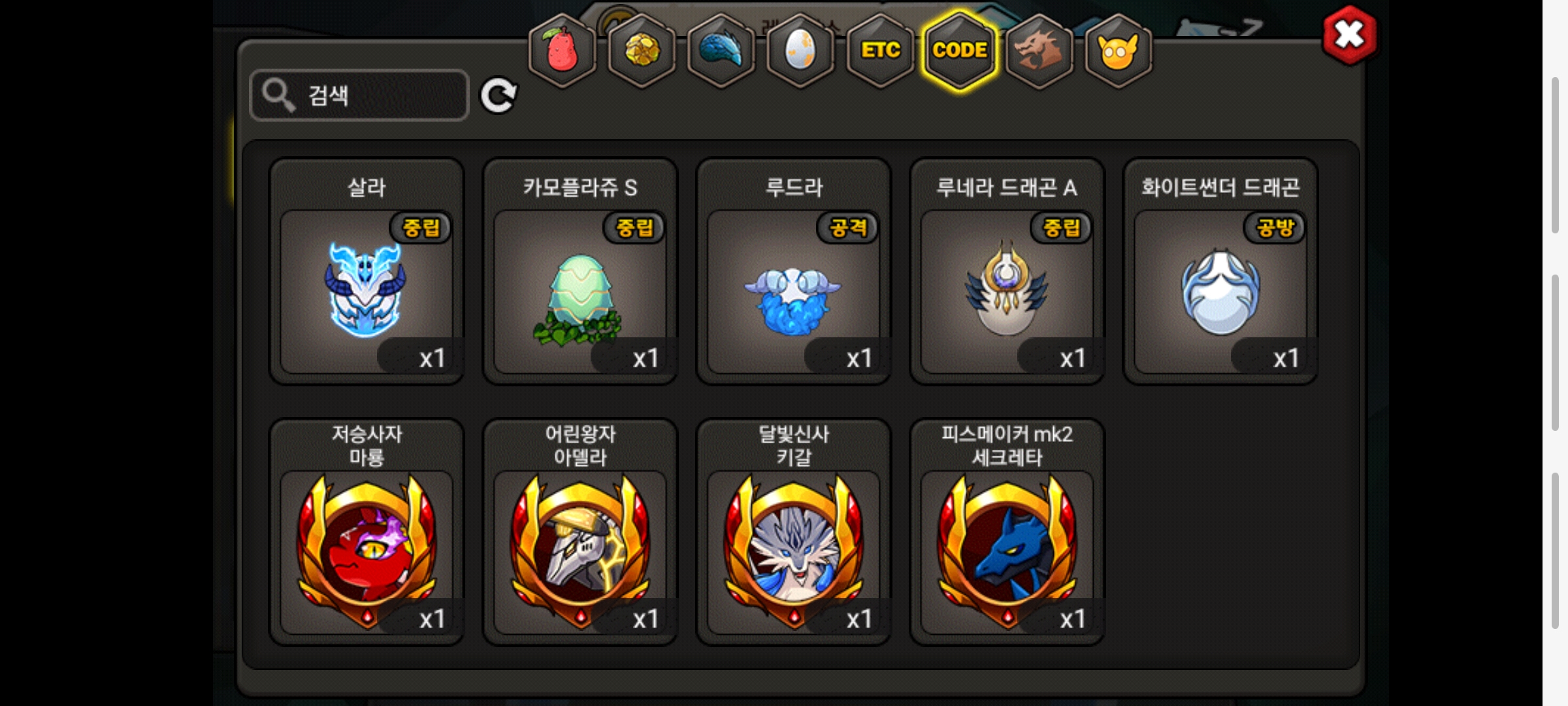Close the inventory window with red X
Screen dimensions: 1568x706
tap(1349, 35)
